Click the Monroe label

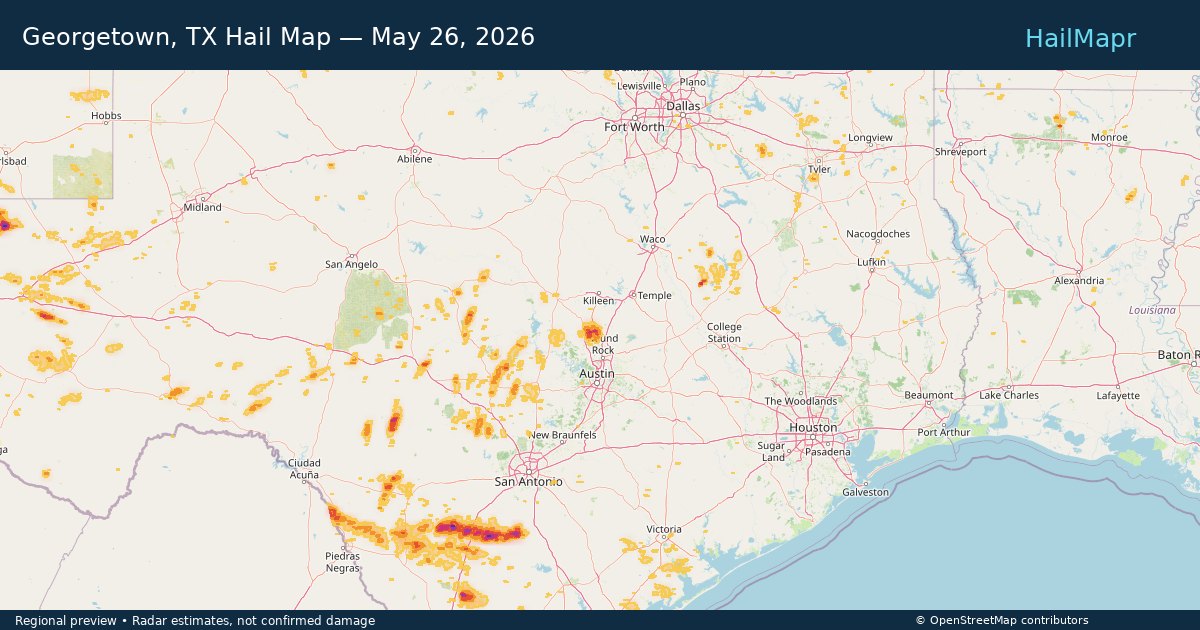1109,137
